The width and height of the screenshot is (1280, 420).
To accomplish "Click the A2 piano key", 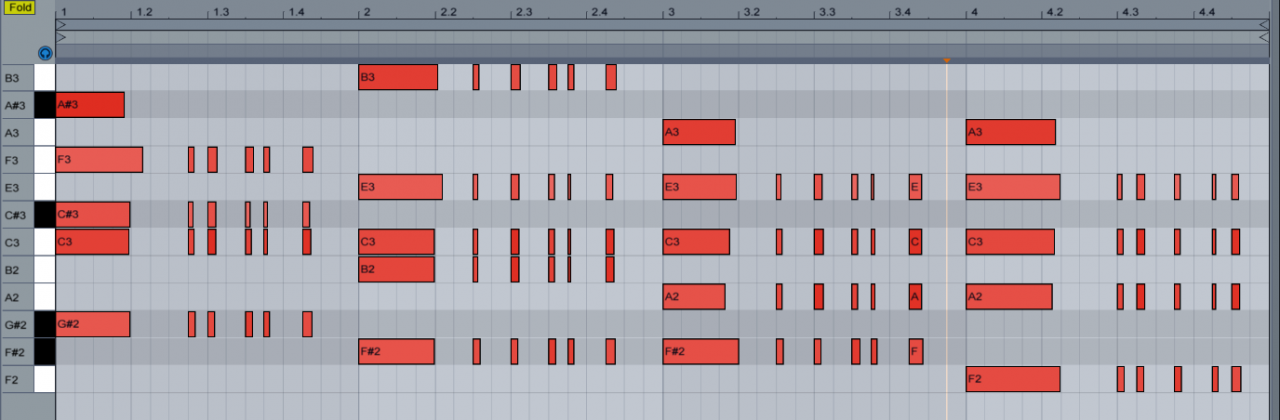I will [45, 297].
